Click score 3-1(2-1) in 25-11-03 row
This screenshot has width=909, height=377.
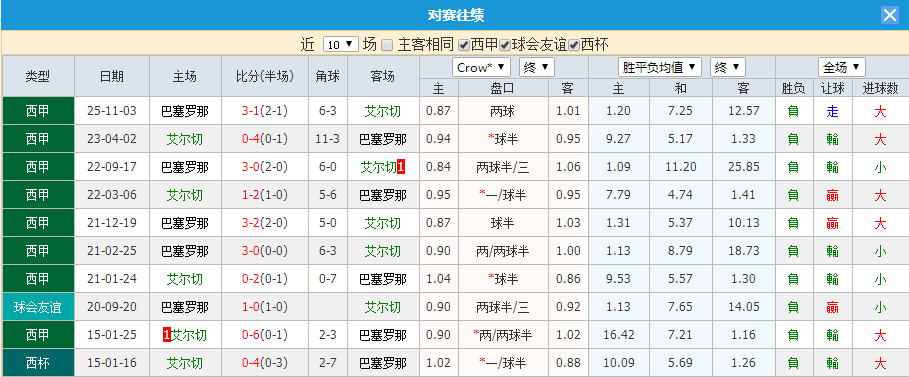[265, 111]
